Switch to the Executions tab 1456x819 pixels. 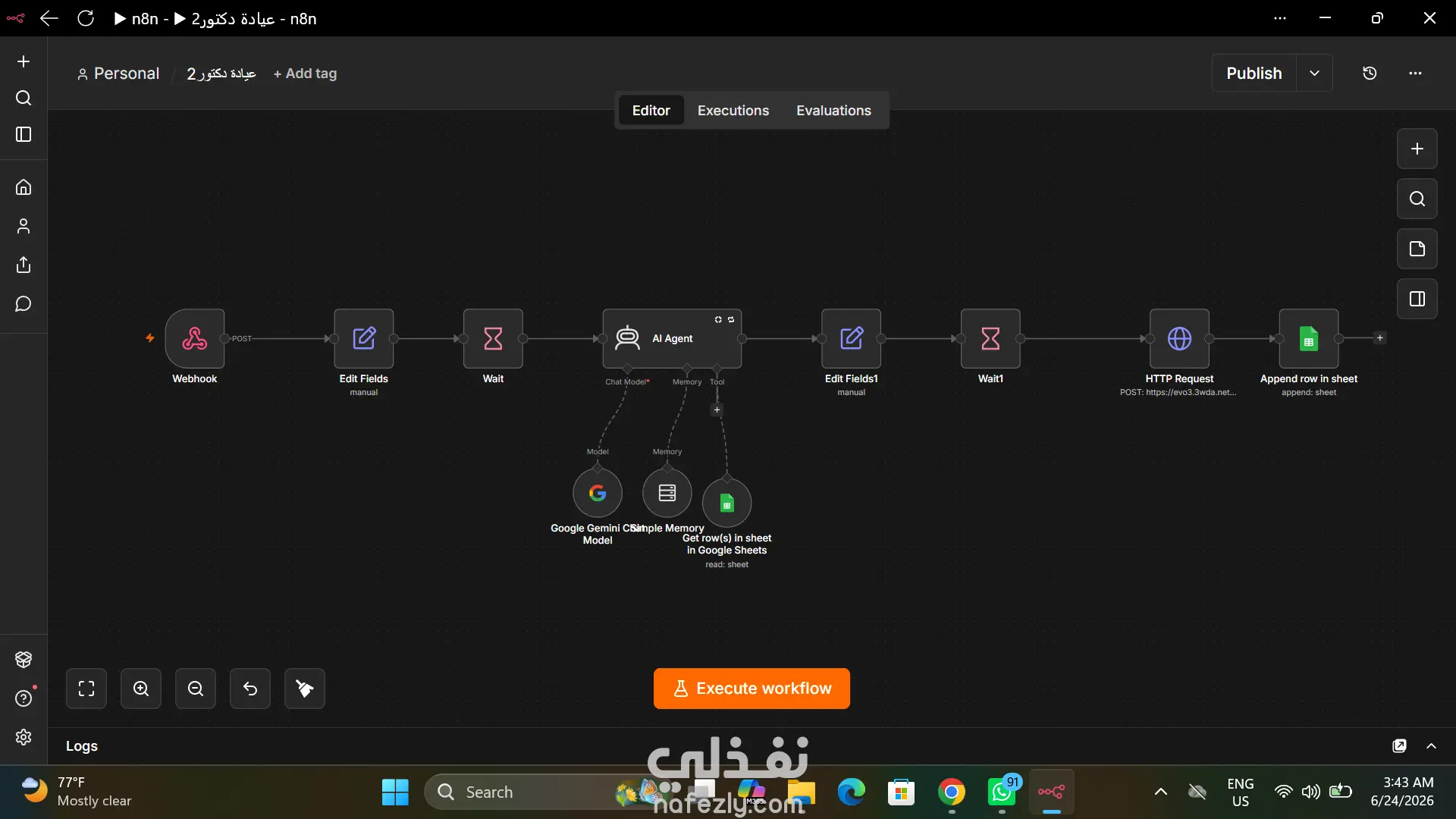pyautogui.click(x=733, y=111)
